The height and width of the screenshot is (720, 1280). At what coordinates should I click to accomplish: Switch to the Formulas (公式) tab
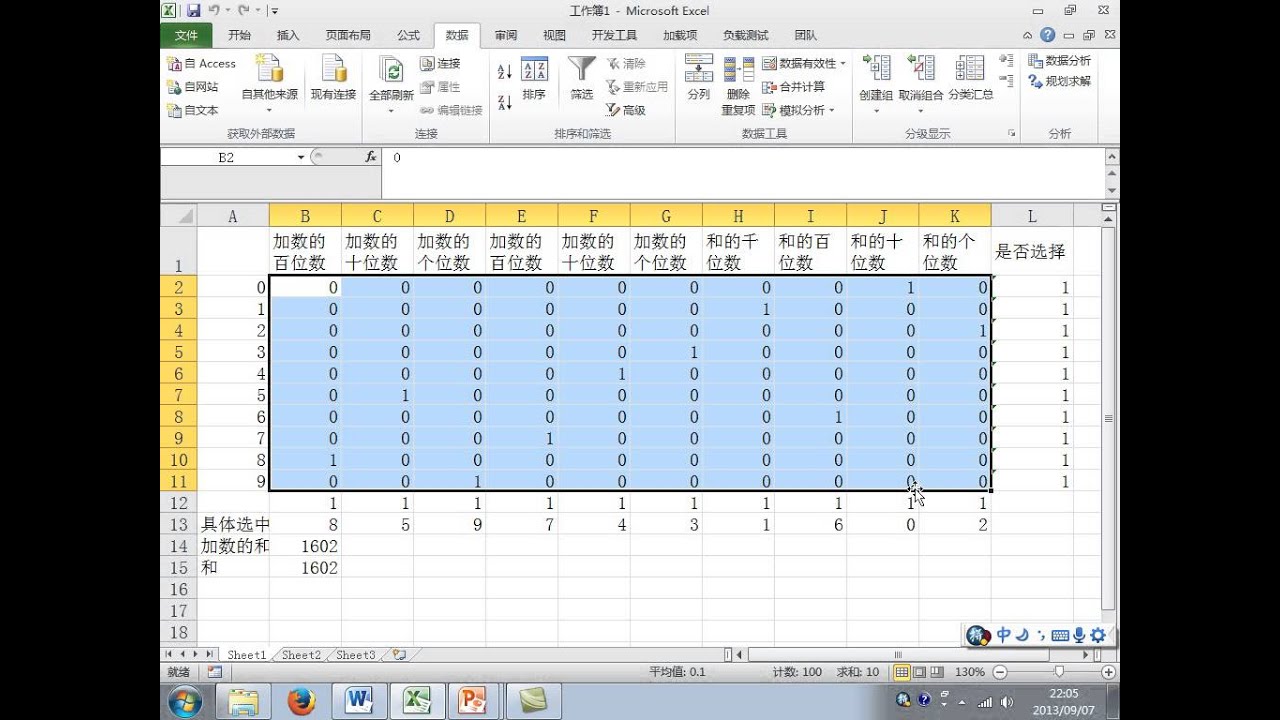point(408,35)
